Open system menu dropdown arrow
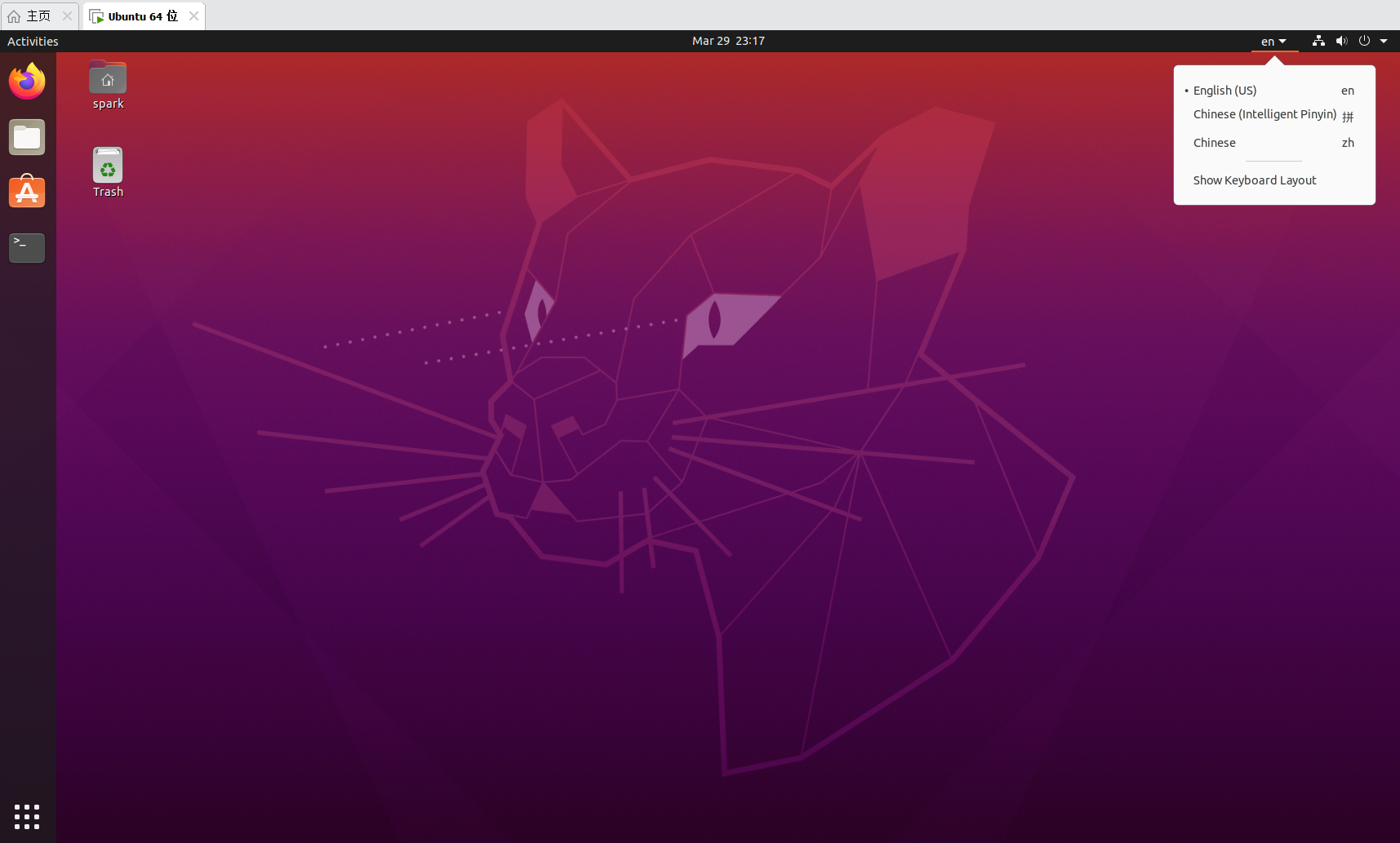The width and height of the screenshot is (1400, 843). 1384,41
